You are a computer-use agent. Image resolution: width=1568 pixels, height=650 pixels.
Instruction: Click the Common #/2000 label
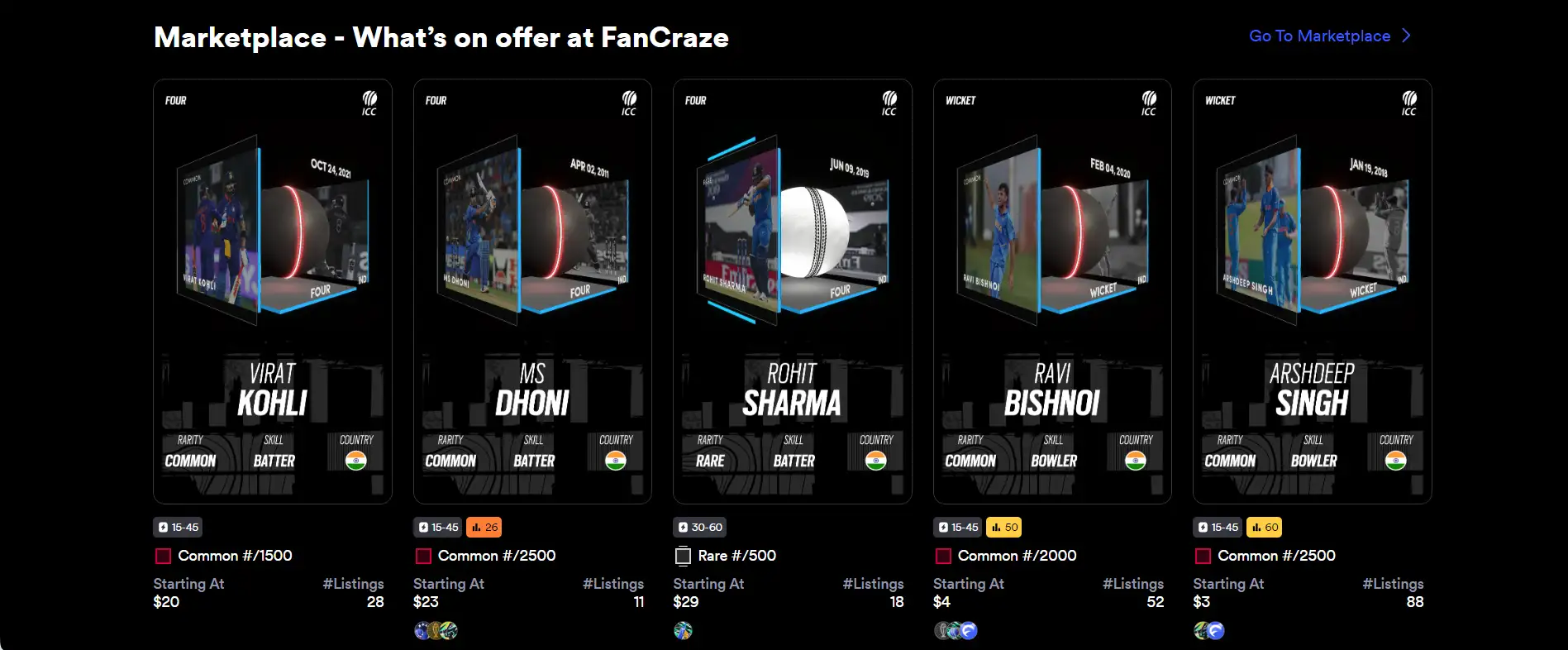1017,556
